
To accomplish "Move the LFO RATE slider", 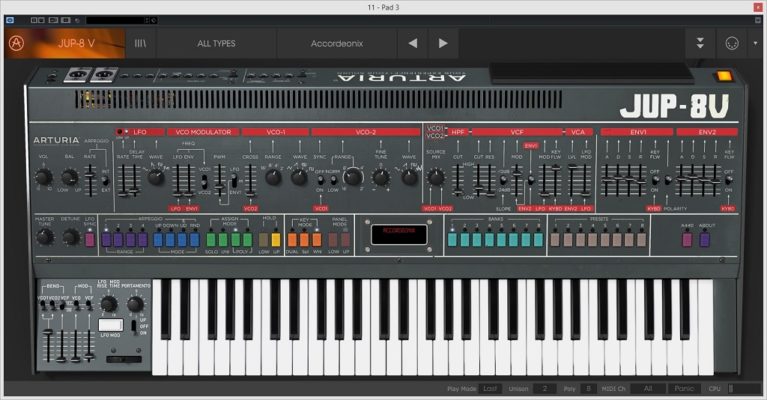I will click(123, 180).
